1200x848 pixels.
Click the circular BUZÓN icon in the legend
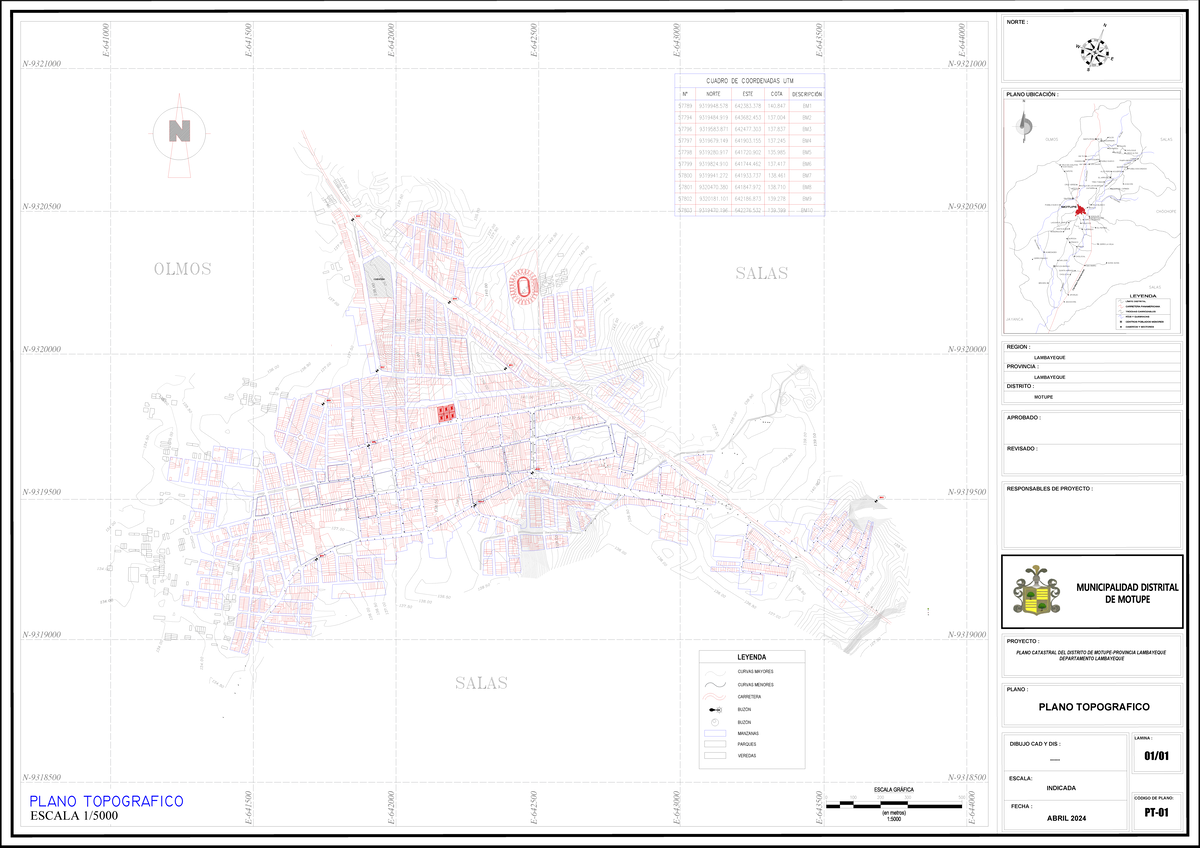(x=714, y=722)
